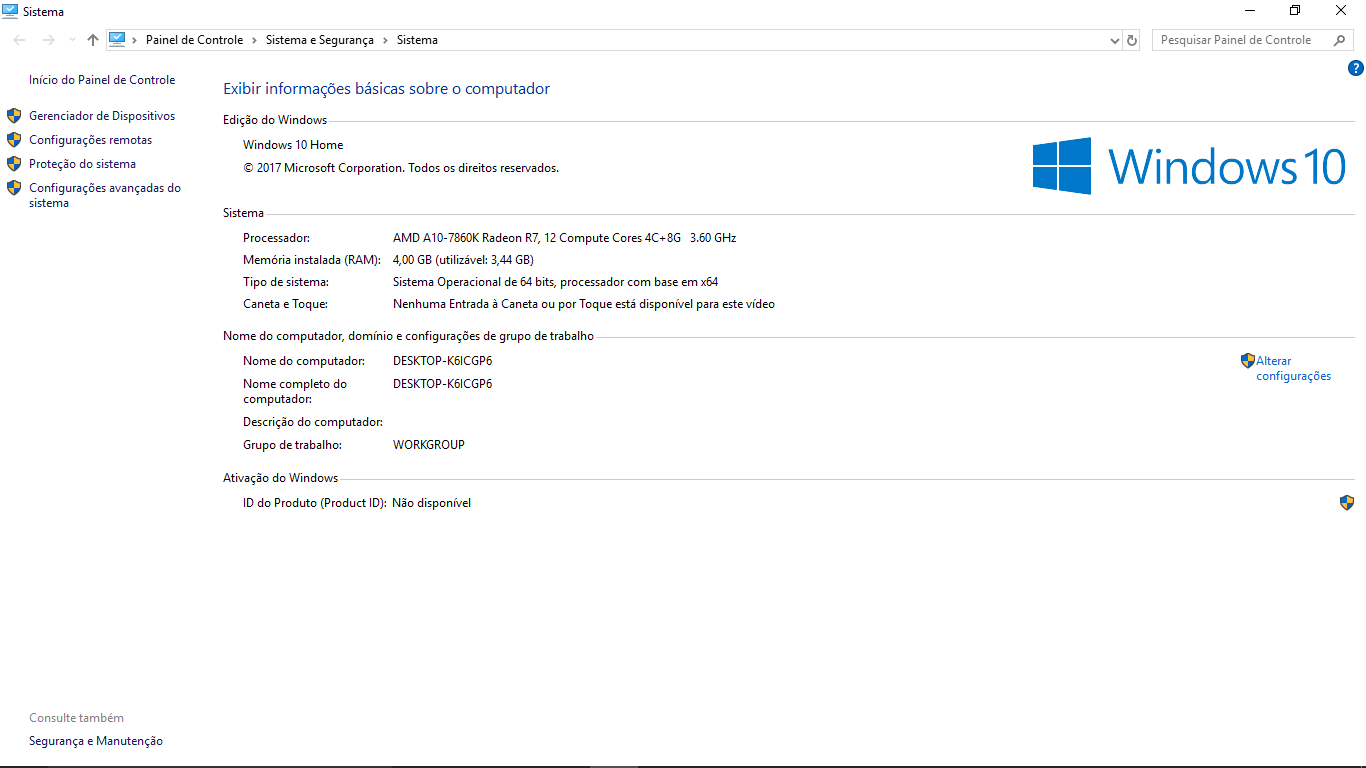Image resolution: width=1366 pixels, height=768 pixels.
Task: Click the forward navigation arrow
Action: 48,40
